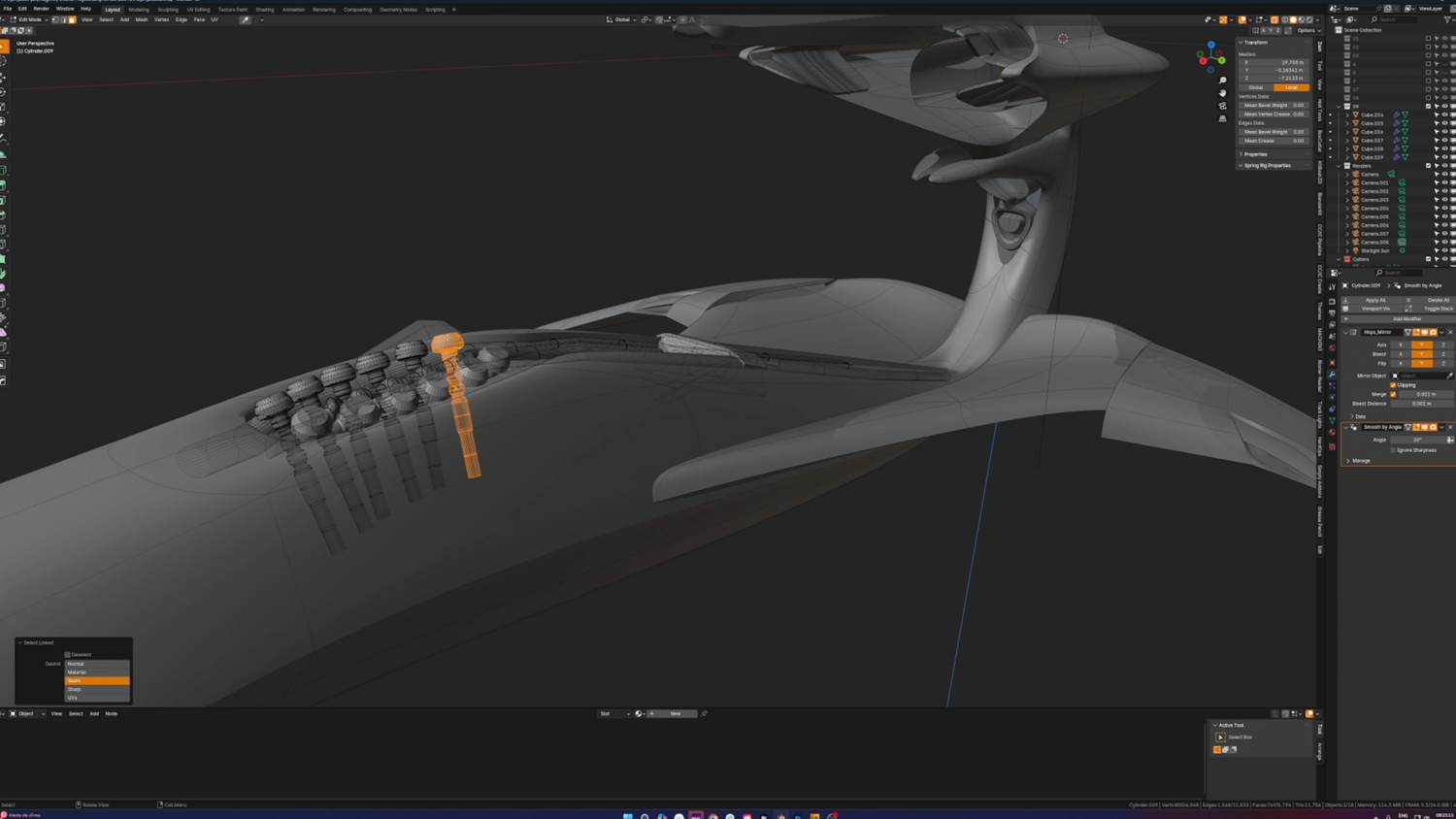Hide the Starlight Sun object
1456x819 pixels.
pyautogui.click(x=1444, y=250)
